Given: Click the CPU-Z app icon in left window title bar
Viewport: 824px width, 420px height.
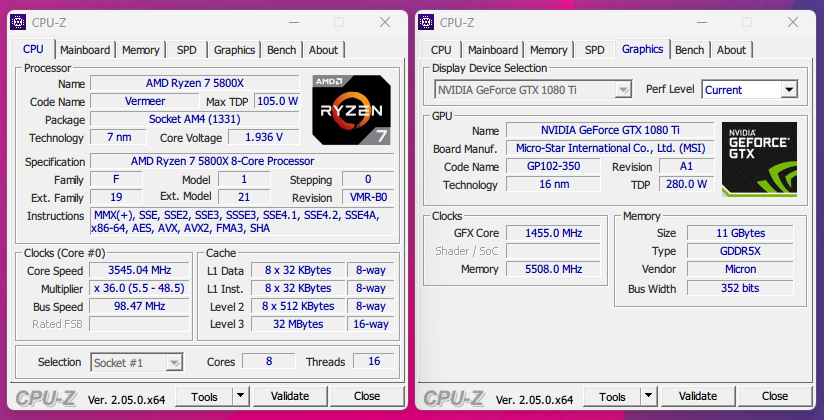Looking at the screenshot, I should click(18, 23).
